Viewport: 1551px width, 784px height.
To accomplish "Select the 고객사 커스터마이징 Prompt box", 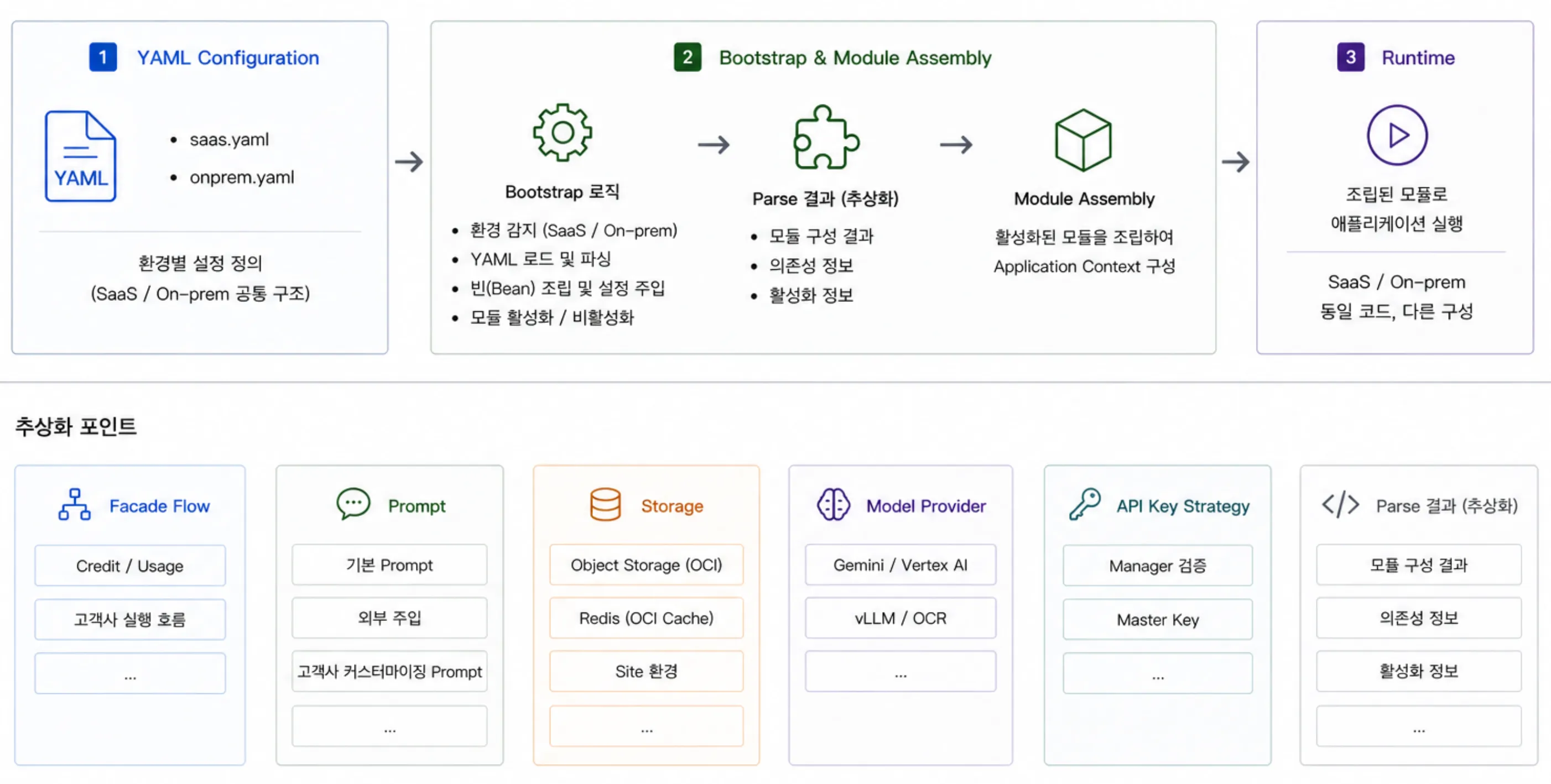I will (x=389, y=671).
